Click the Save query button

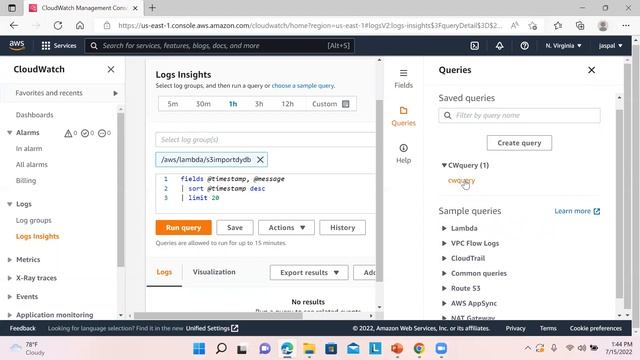tap(235, 227)
